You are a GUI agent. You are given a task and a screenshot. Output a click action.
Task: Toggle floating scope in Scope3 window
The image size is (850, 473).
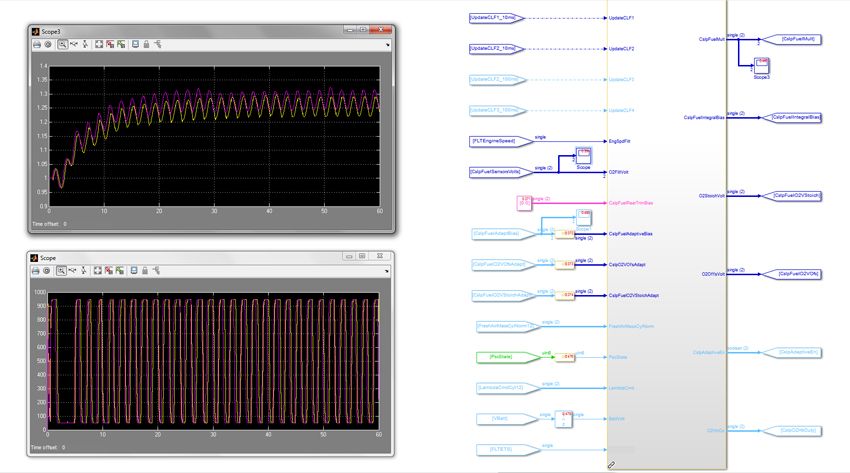135,44
